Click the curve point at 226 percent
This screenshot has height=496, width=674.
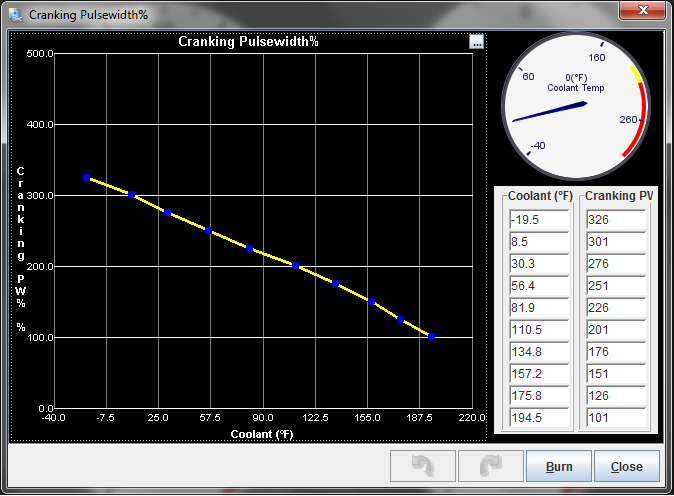(x=249, y=248)
